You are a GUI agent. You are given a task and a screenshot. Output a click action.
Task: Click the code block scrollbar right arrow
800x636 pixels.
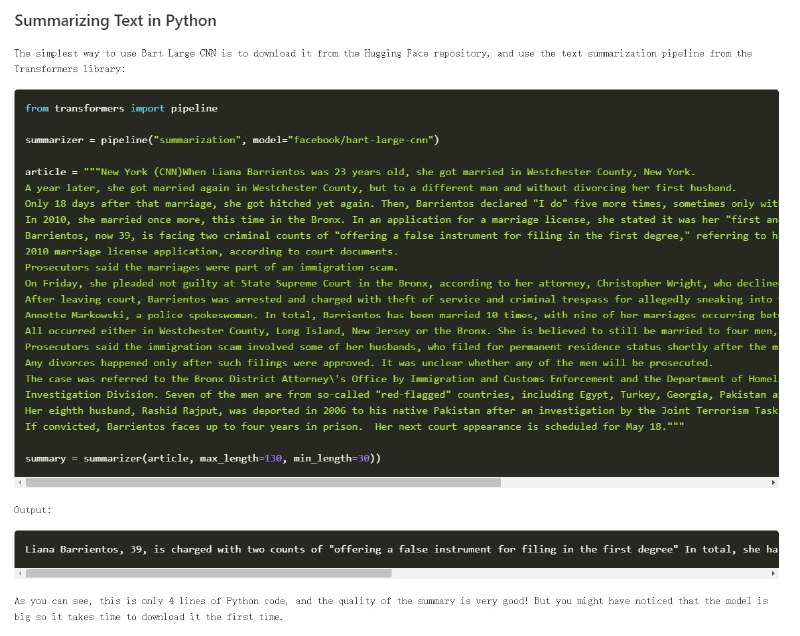coord(773,482)
